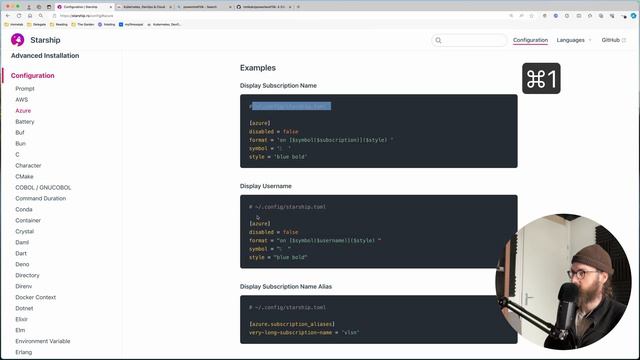The width and height of the screenshot is (640, 360).
Task: Click the "Display Subscription Name Alias" heading
Action: 286,287
